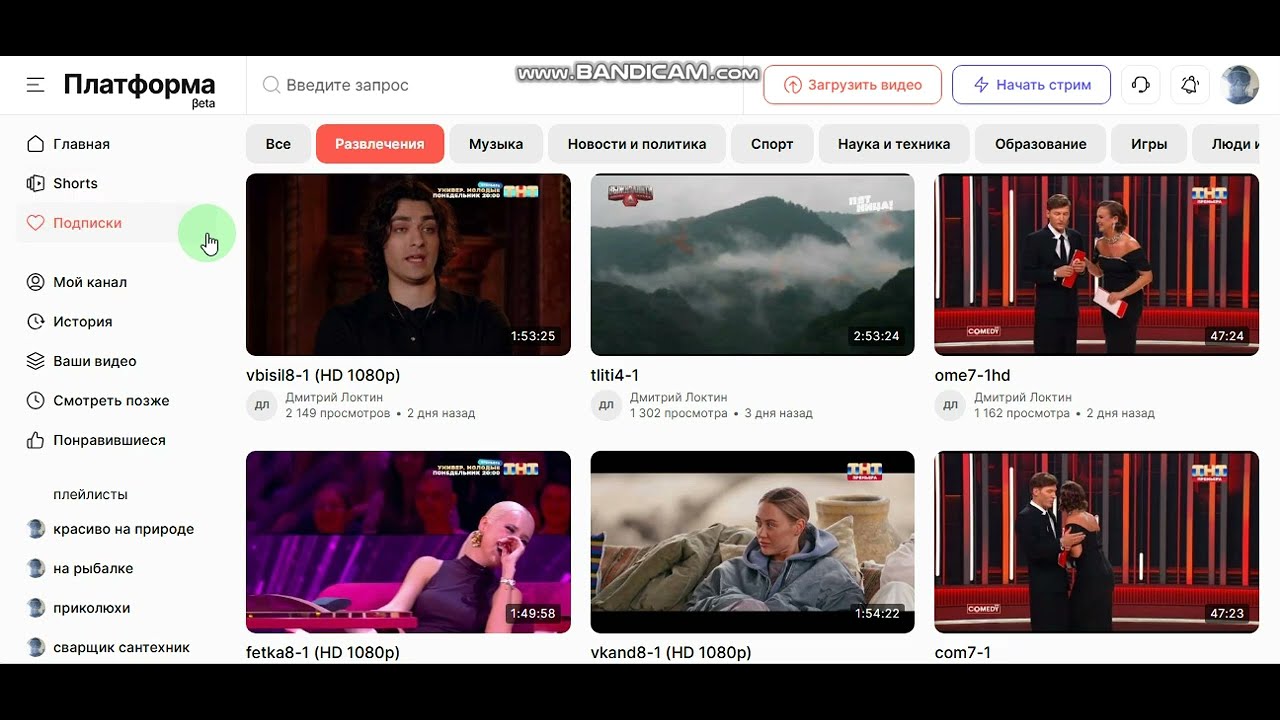Click the title ome7-1hd
This screenshot has height=720, width=1280.
[972, 376]
